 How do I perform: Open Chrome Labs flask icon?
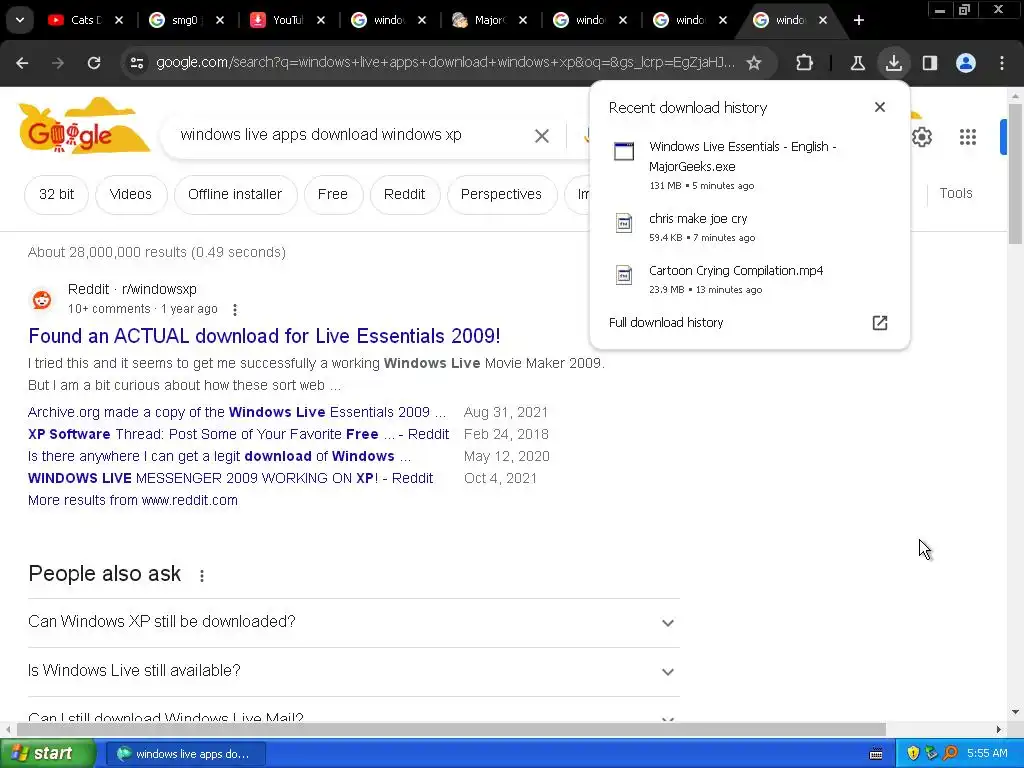point(857,63)
